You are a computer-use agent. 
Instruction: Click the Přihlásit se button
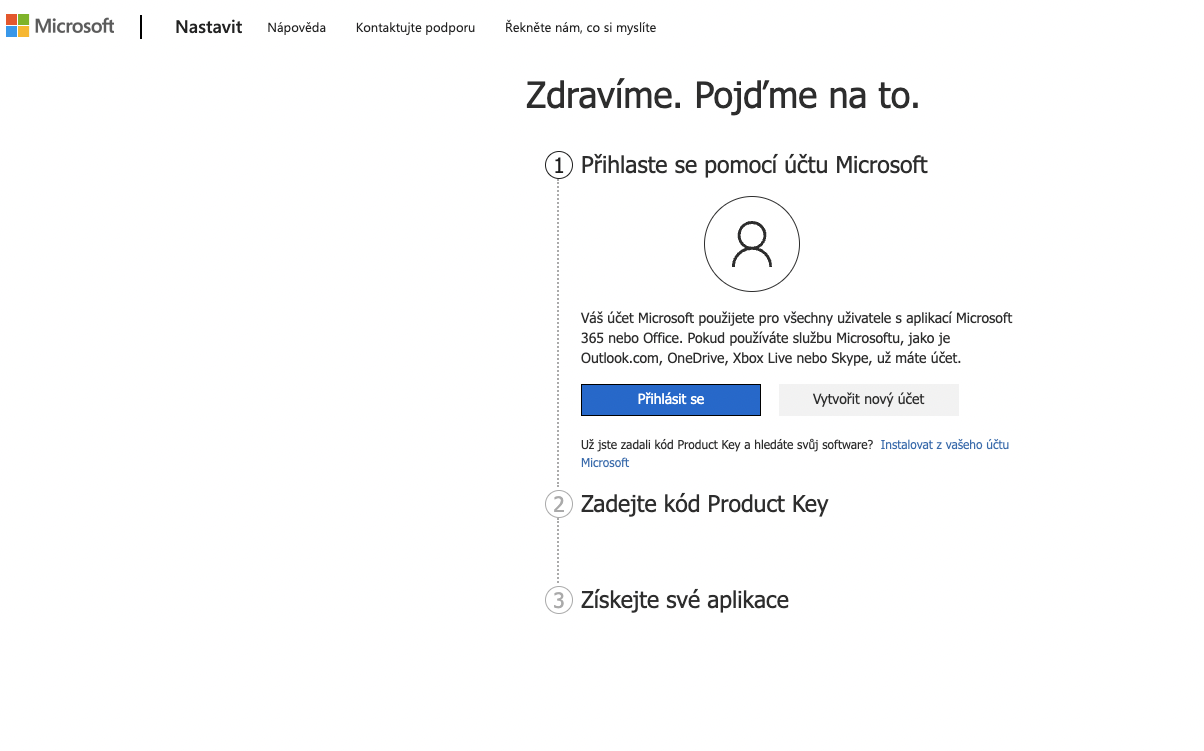671,399
